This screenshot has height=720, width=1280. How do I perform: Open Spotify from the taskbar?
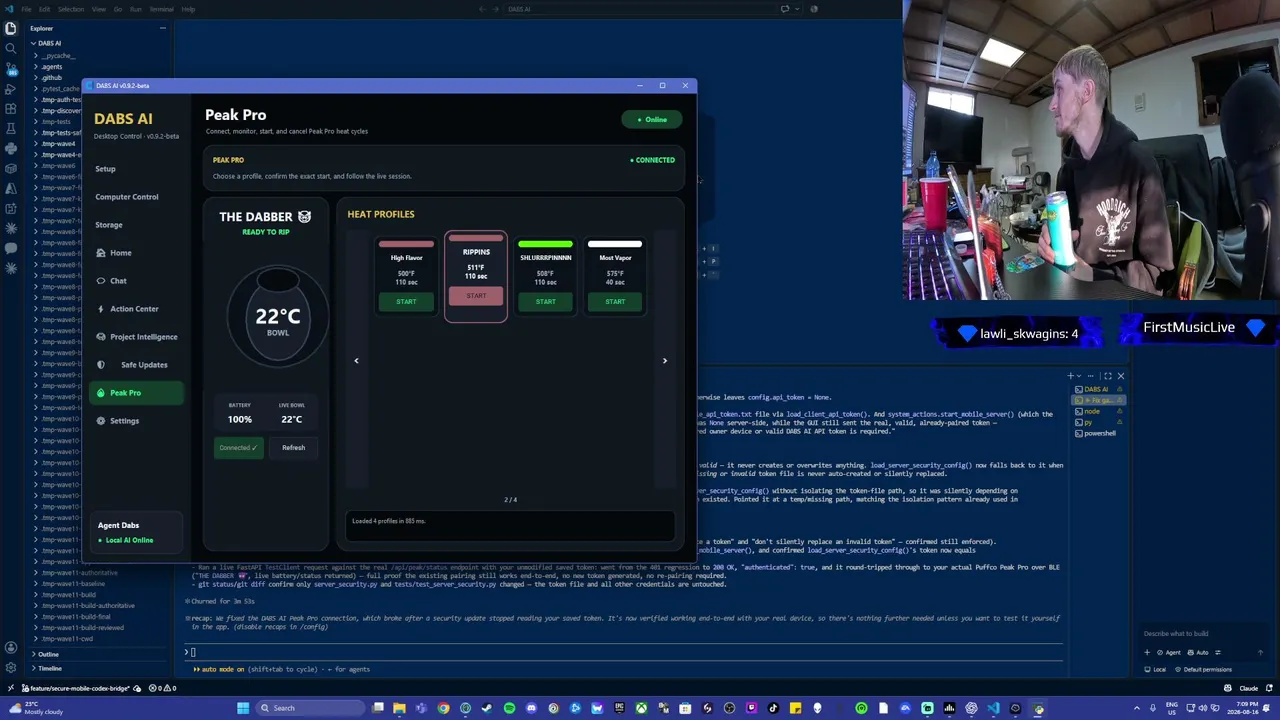pos(509,708)
